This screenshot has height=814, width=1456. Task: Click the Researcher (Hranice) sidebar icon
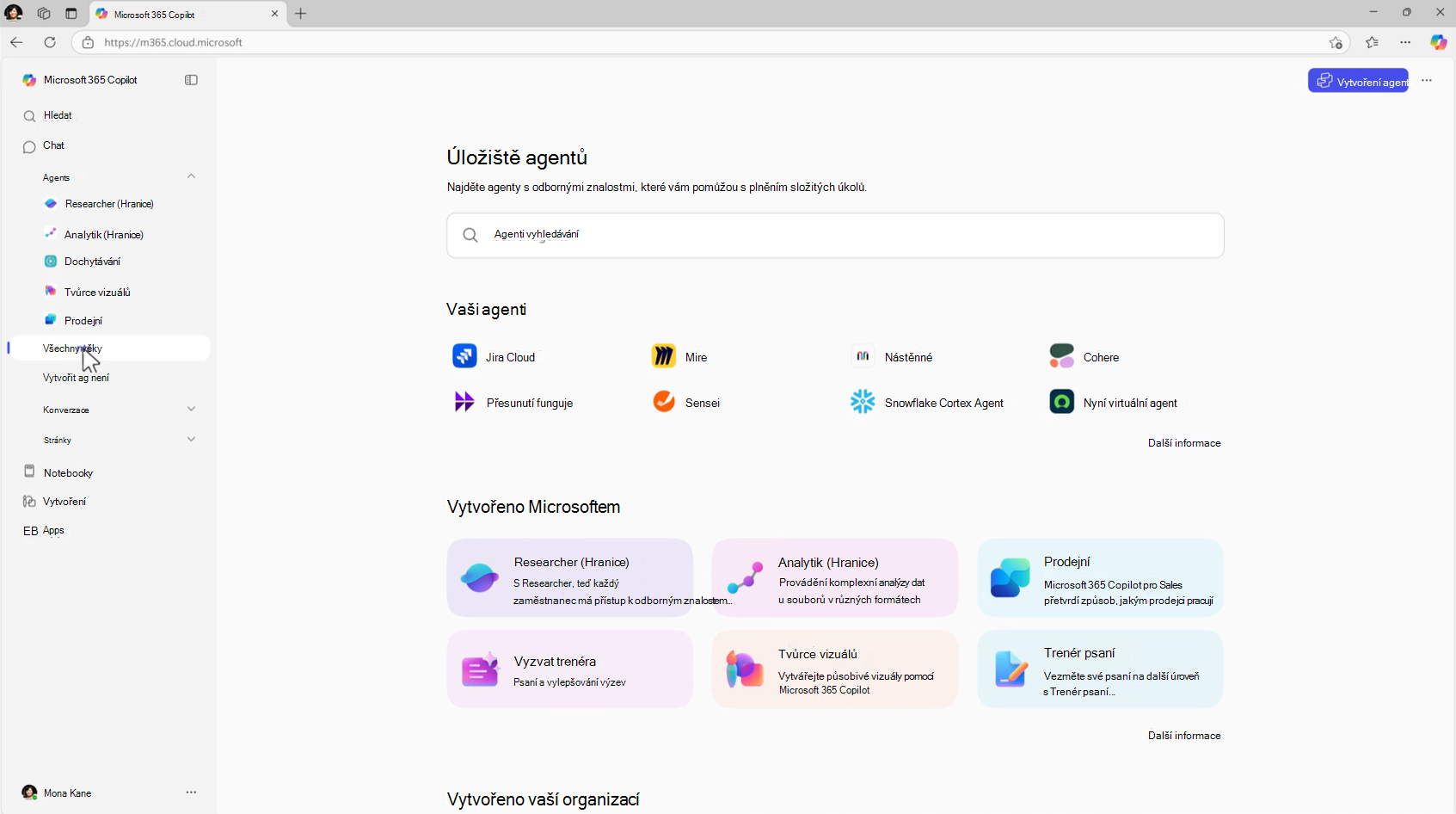coord(51,204)
